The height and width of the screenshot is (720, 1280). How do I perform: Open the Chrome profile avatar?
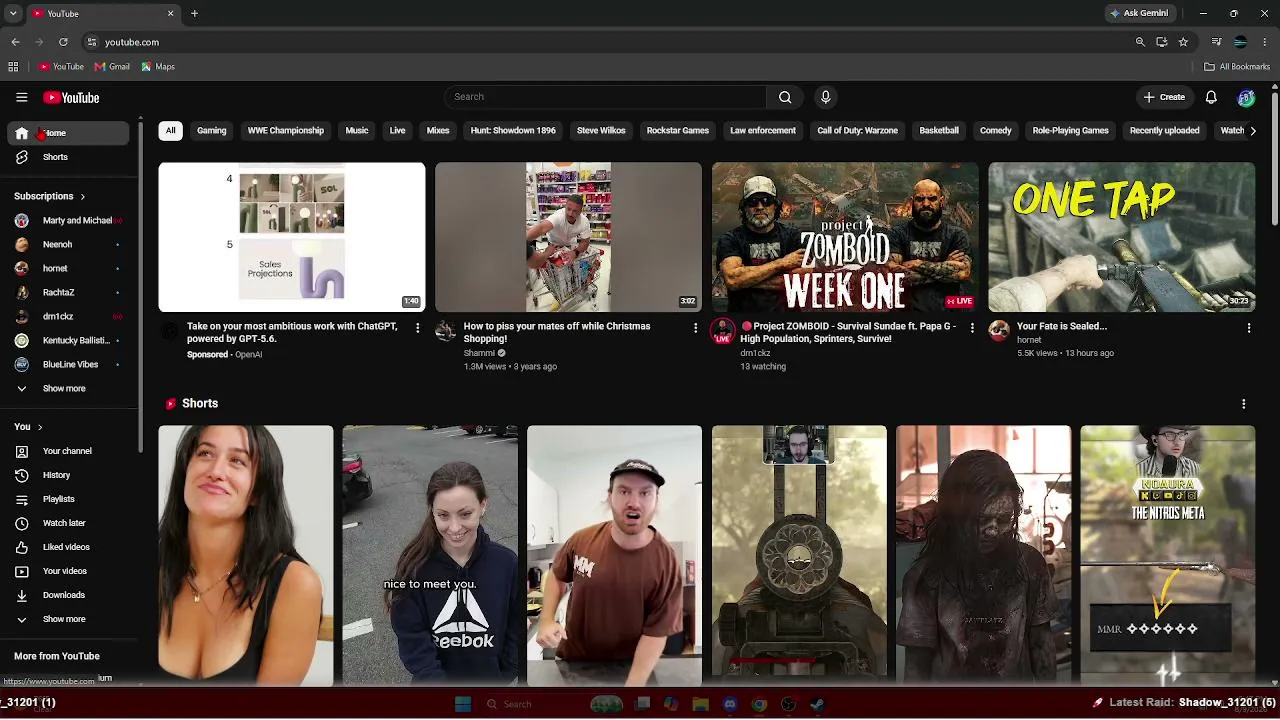pyautogui.click(x=1240, y=42)
